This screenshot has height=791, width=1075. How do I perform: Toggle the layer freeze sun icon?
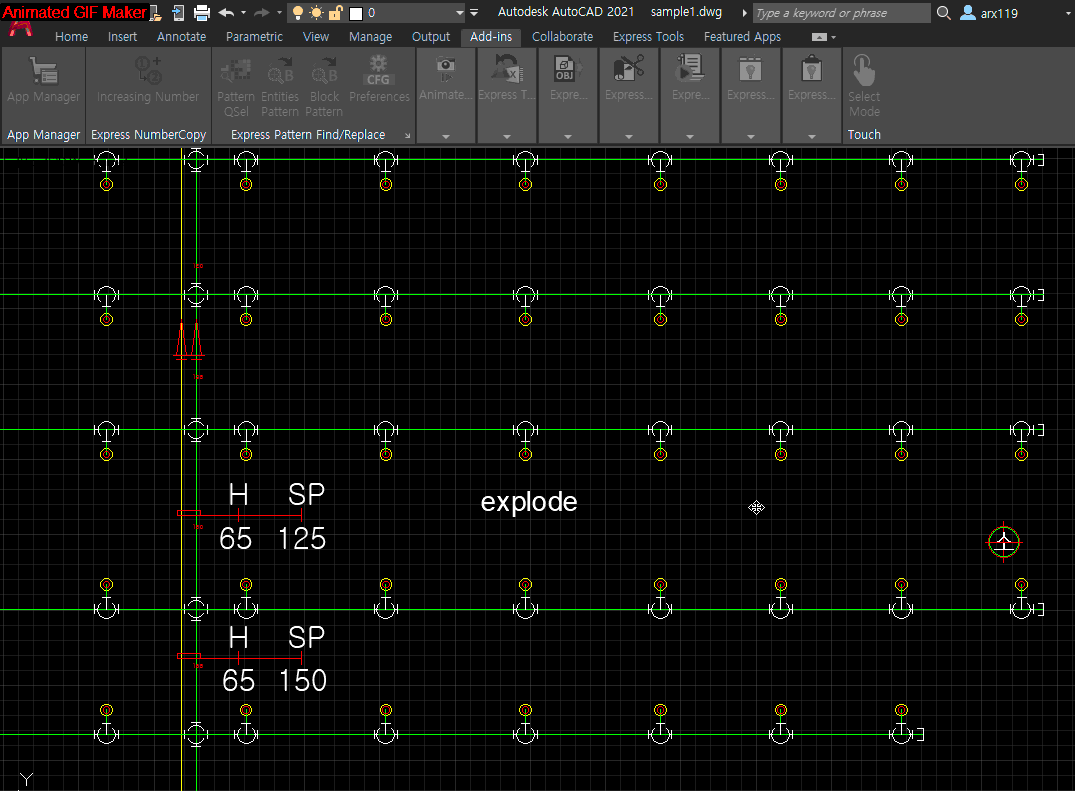pyautogui.click(x=316, y=13)
